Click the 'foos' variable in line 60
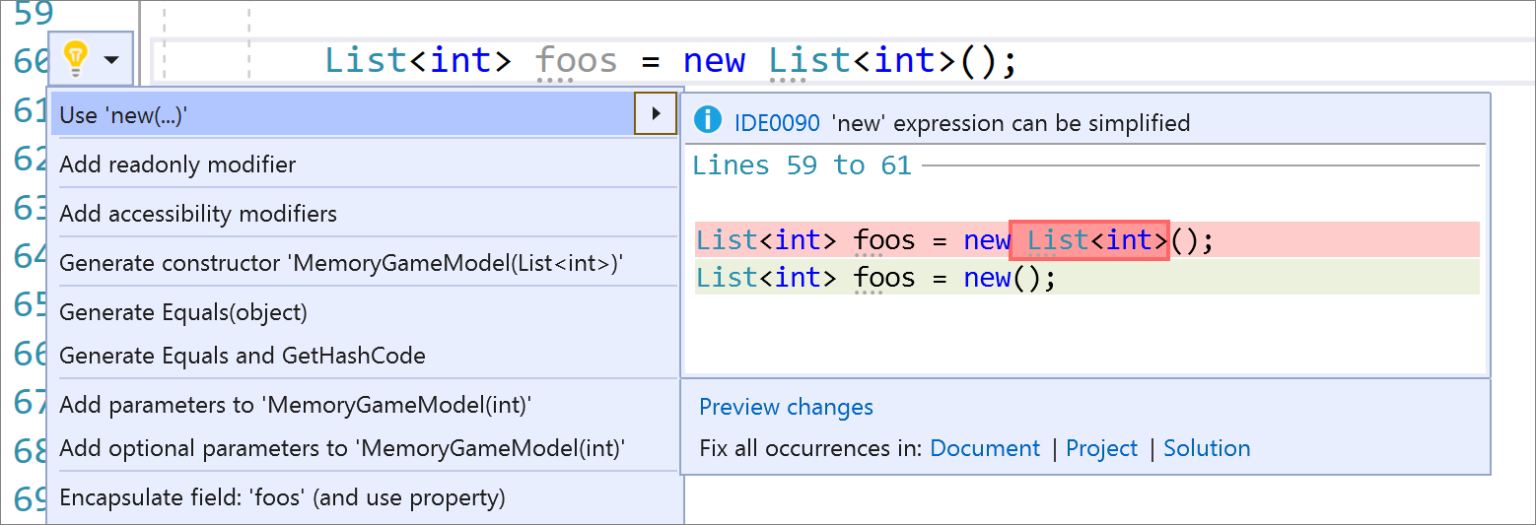The width and height of the screenshot is (1536, 525). [576, 61]
